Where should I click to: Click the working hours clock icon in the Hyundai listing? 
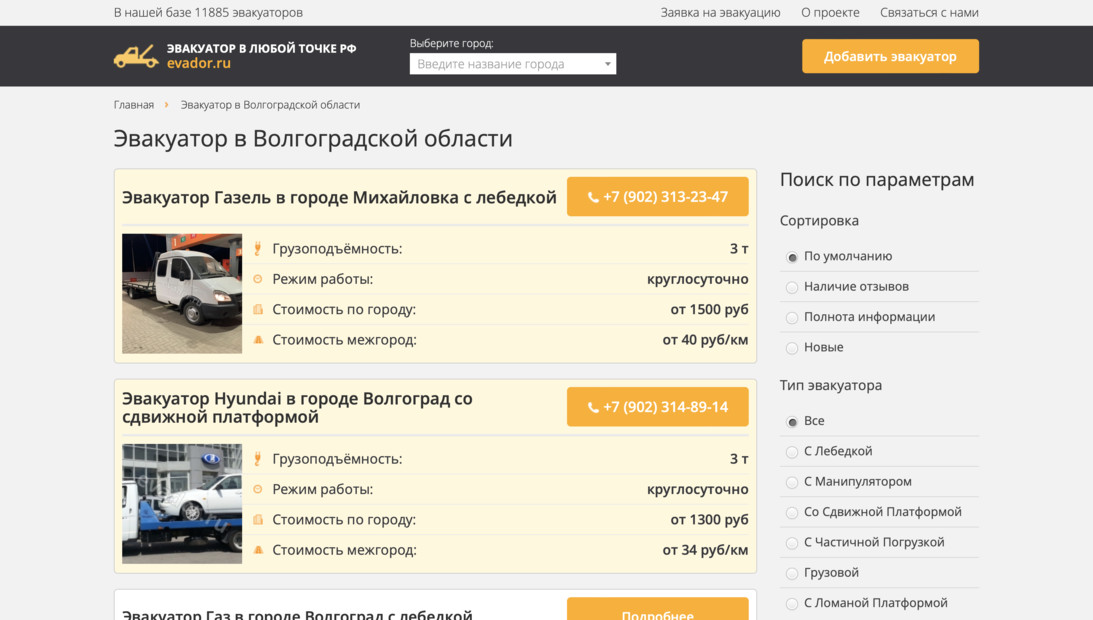[x=258, y=490]
